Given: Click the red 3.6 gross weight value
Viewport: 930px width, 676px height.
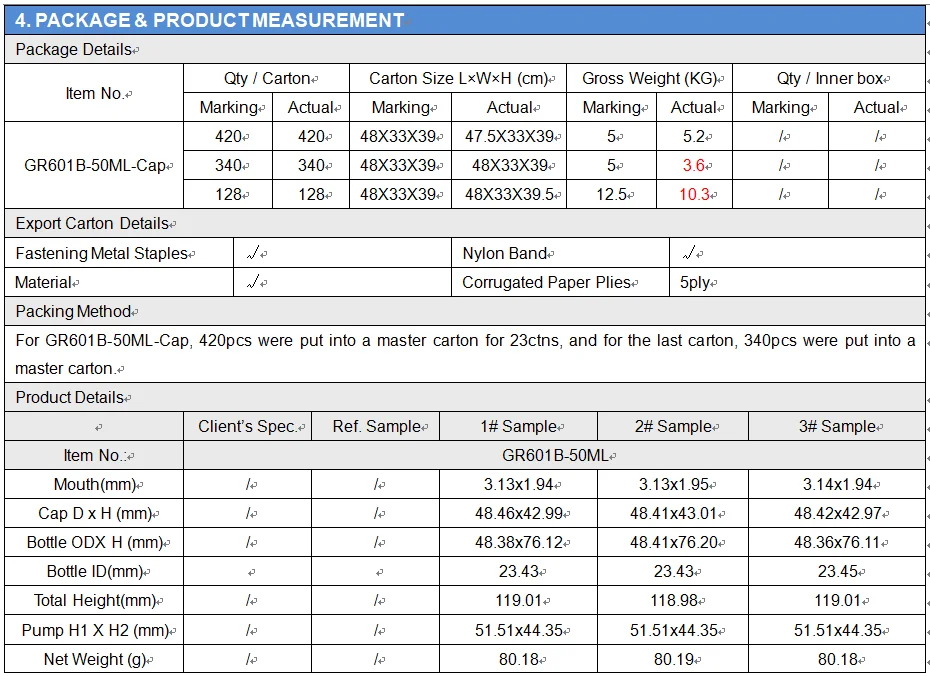Looking at the screenshot, I should click(694, 166).
